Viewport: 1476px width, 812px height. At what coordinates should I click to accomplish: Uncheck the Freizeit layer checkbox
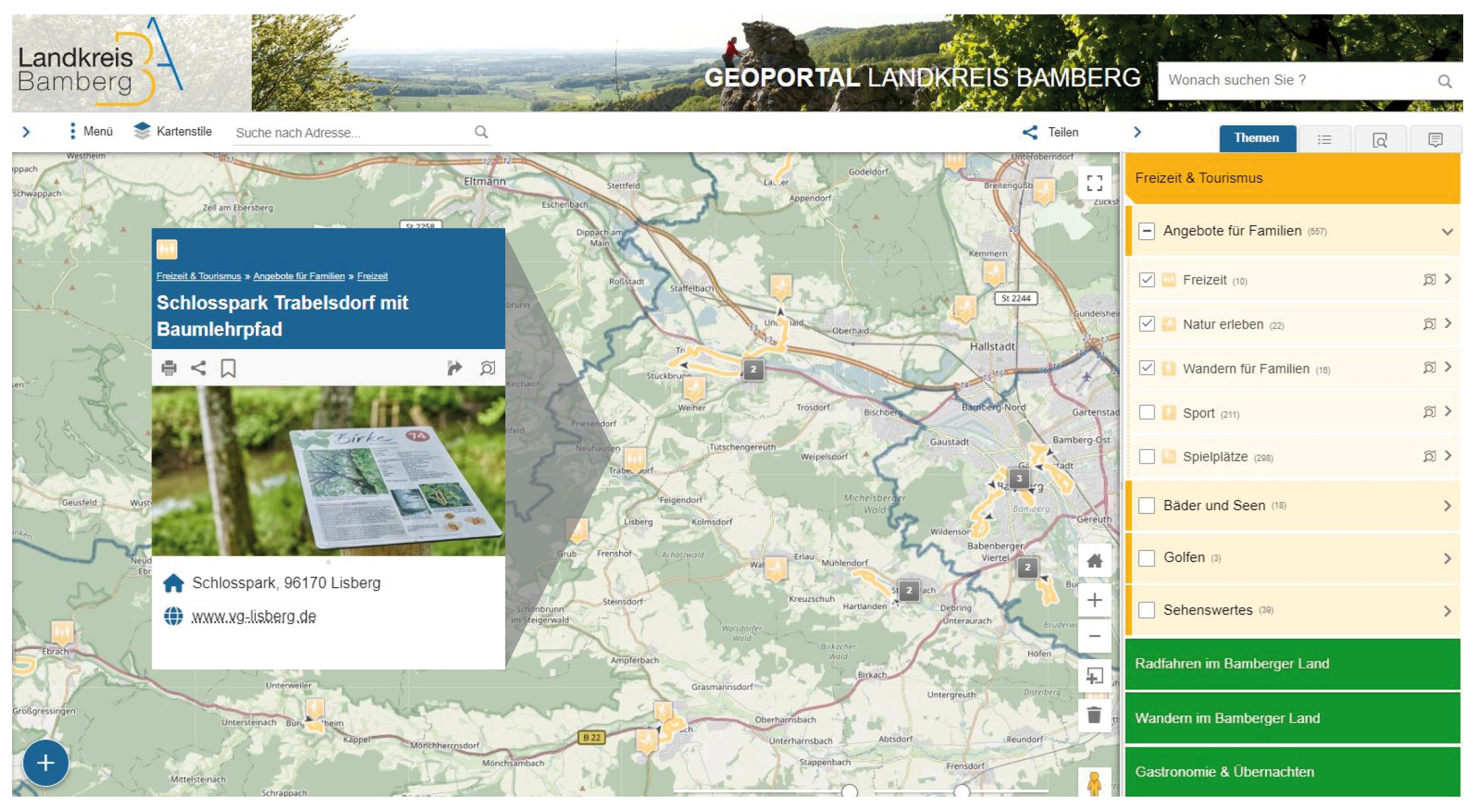pyautogui.click(x=1147, y=280)
